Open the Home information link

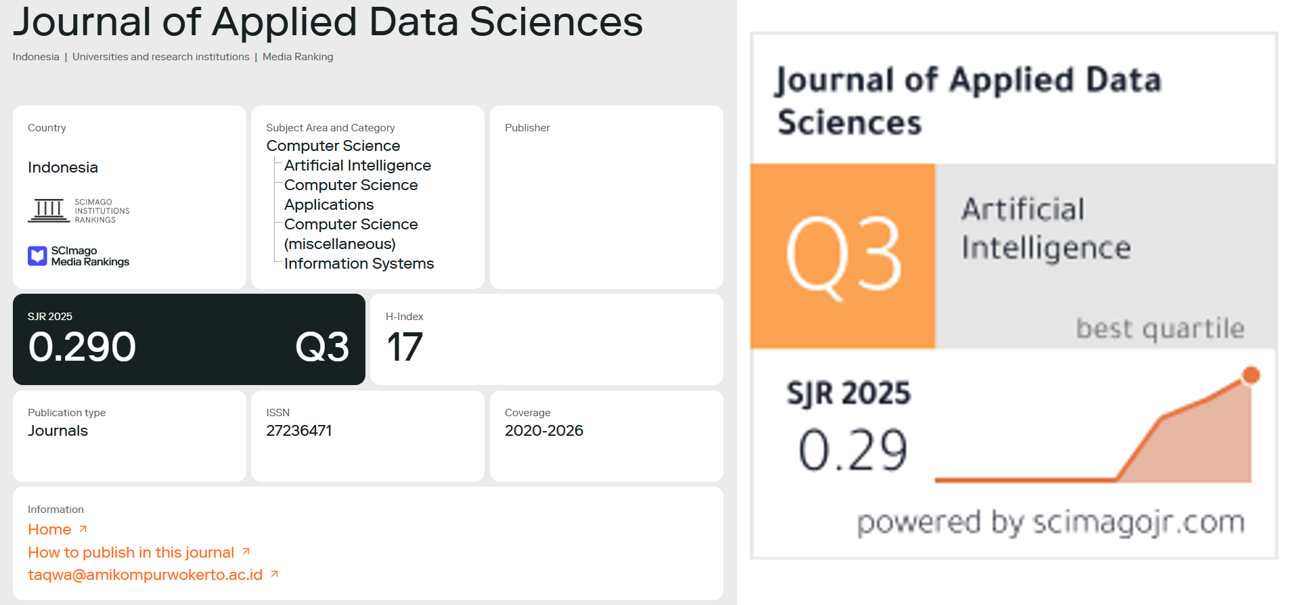tap(49, 529)
